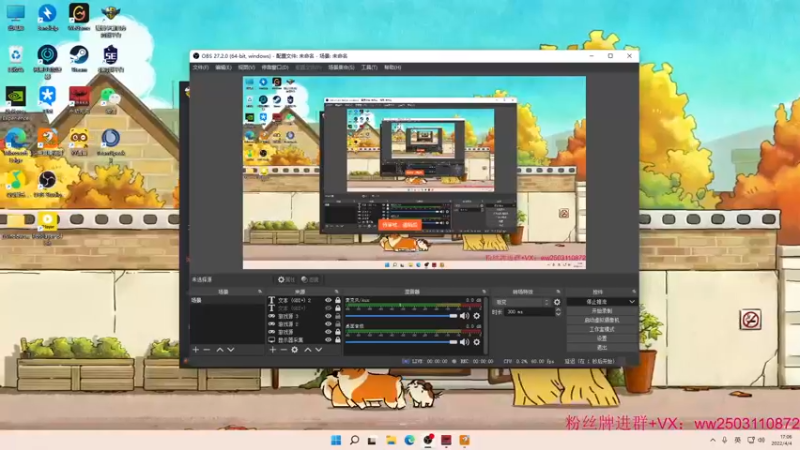
Task: Toggle the lock on 游戏源 3
Action: [338, 316]
